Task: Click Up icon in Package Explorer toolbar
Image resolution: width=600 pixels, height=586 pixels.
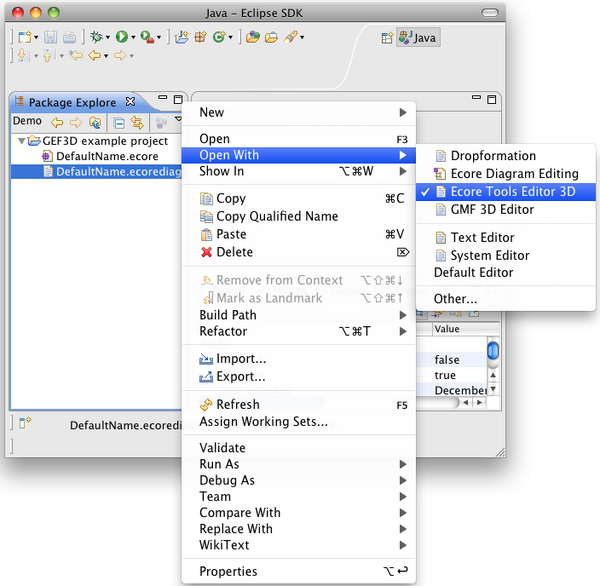Action: [x=95, y=122]
